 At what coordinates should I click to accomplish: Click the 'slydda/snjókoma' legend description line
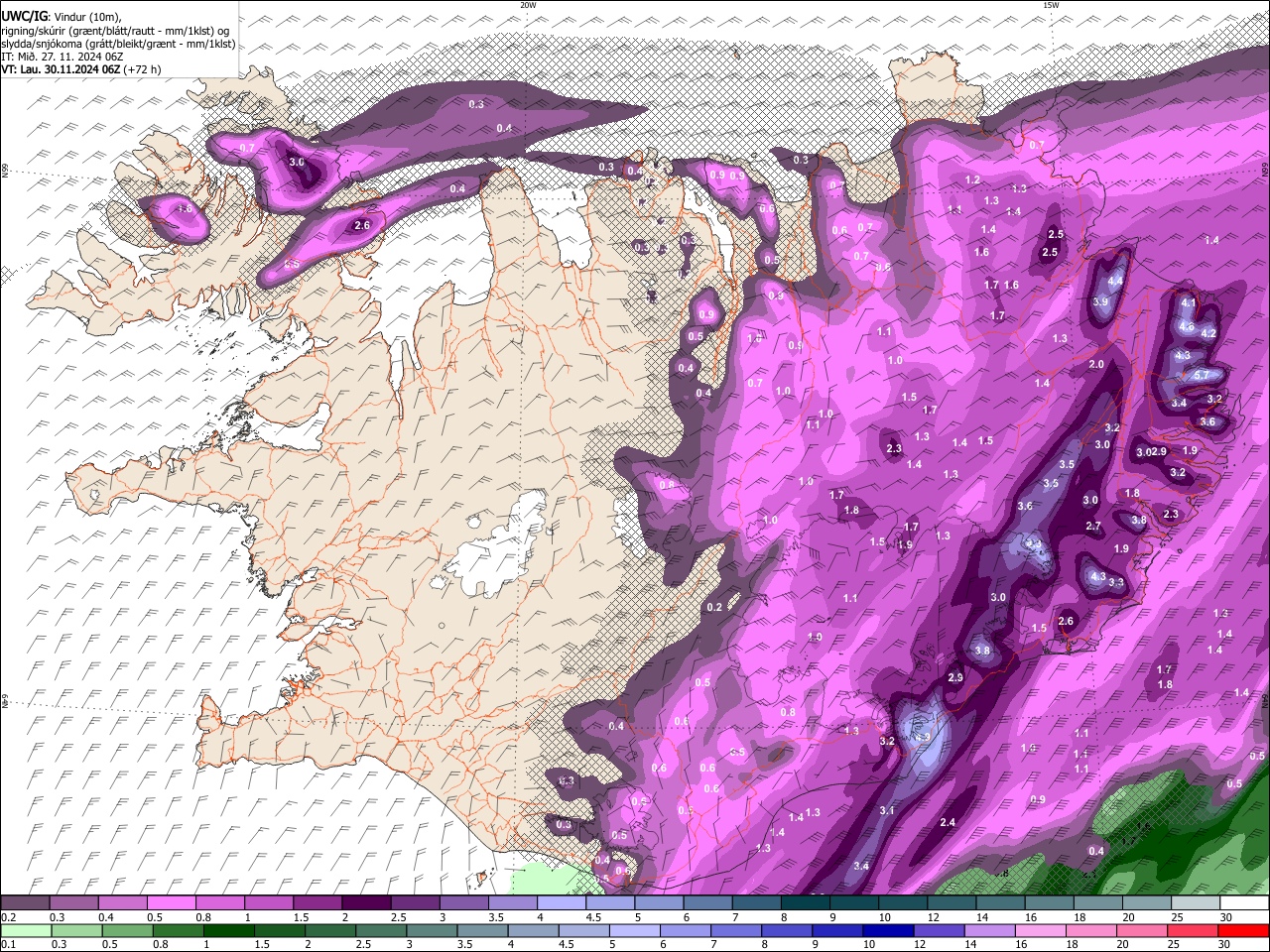118,44
